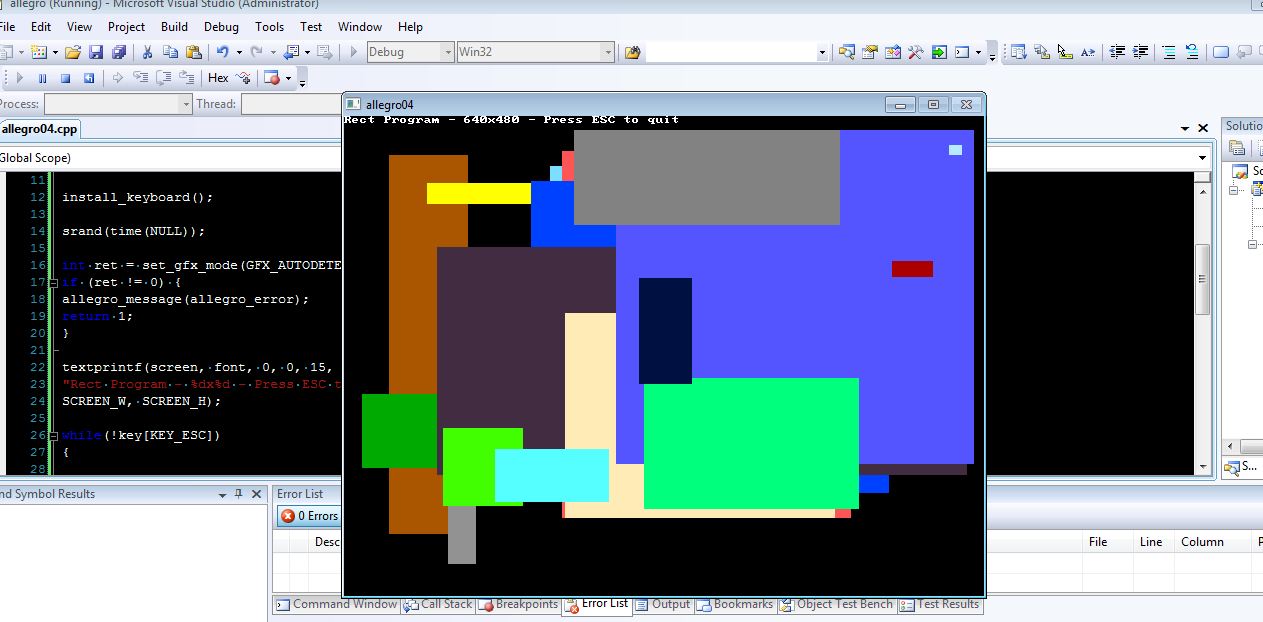Click the Step Over icon
This screenshot has width=1263, height=622.
(165, 77)
